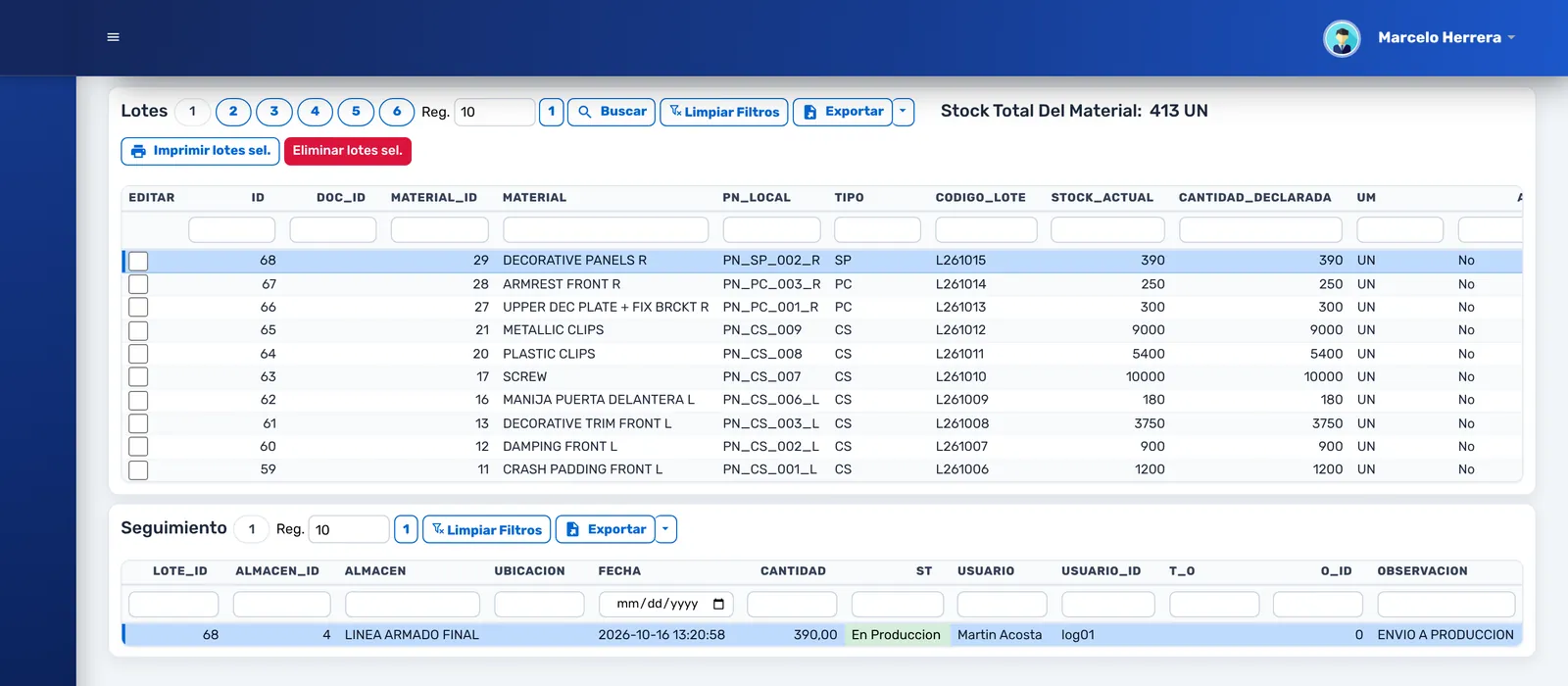
Task: Open the calendar picker in the FECHA filter
Action: point(718,604)
